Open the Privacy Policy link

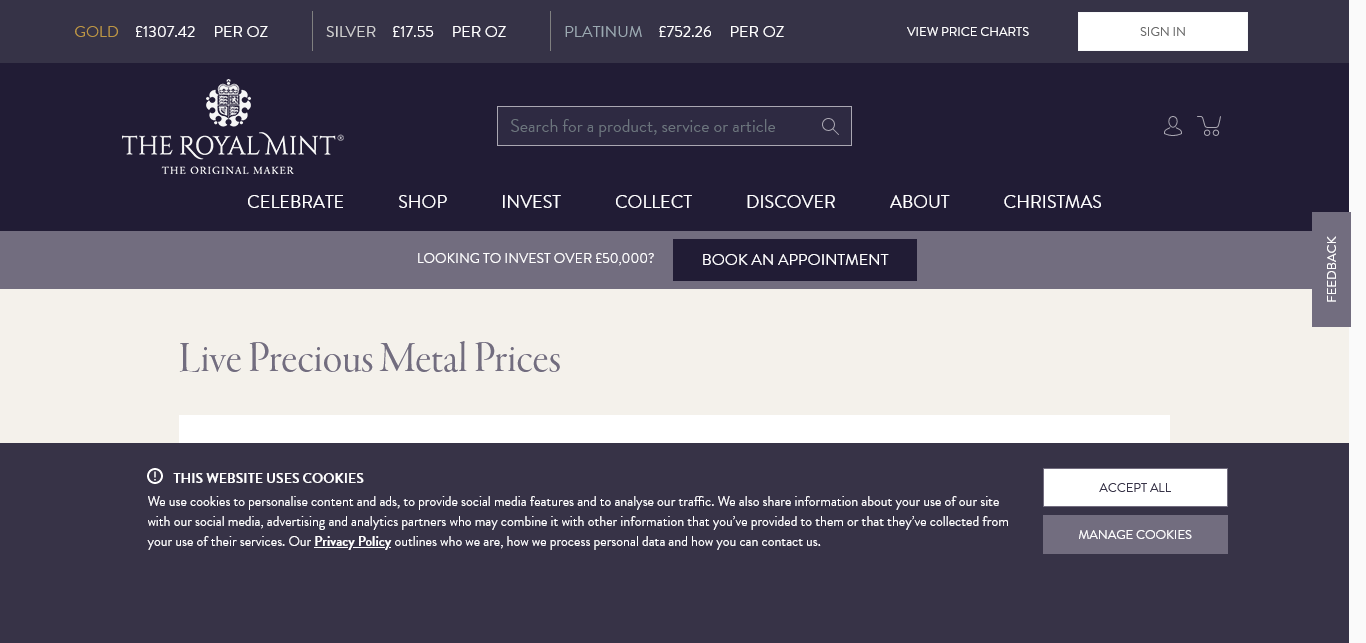click(x=352, y=542)
